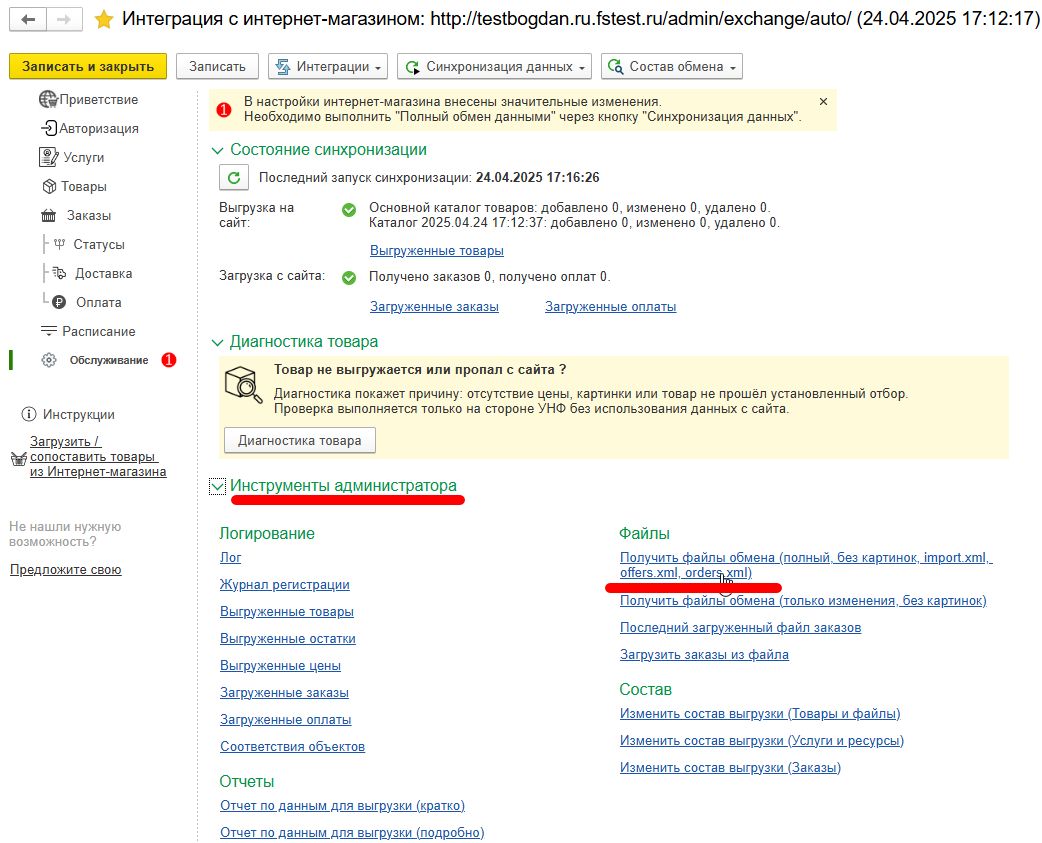Close the yellow warning notification

(x=823, y=102)
